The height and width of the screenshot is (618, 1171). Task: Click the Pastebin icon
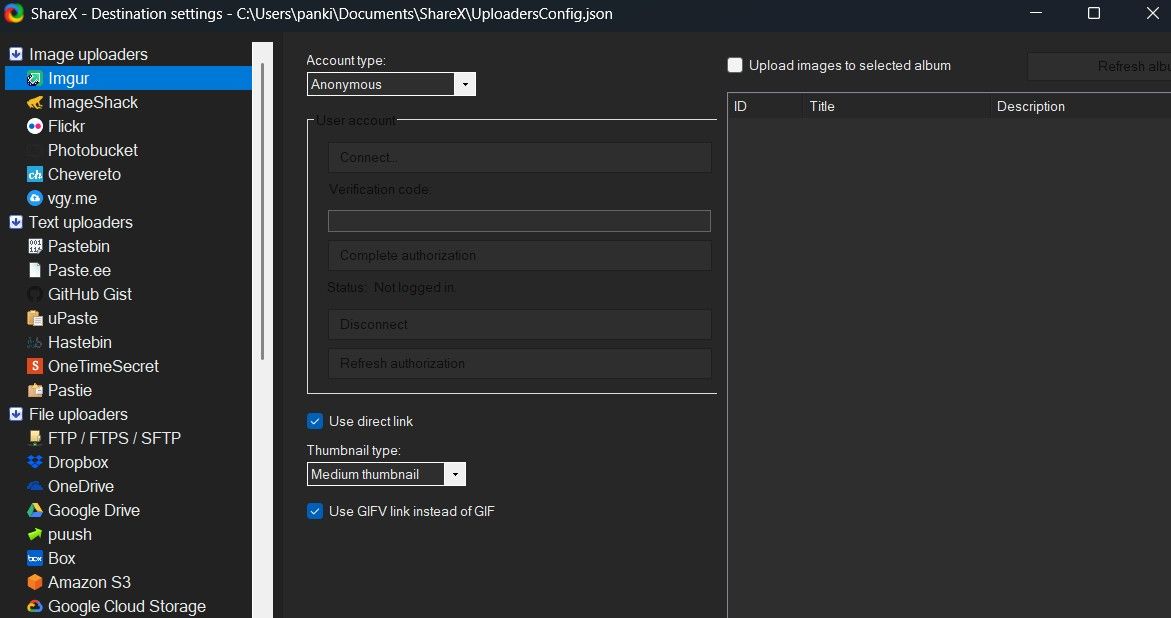pos(34,246)
